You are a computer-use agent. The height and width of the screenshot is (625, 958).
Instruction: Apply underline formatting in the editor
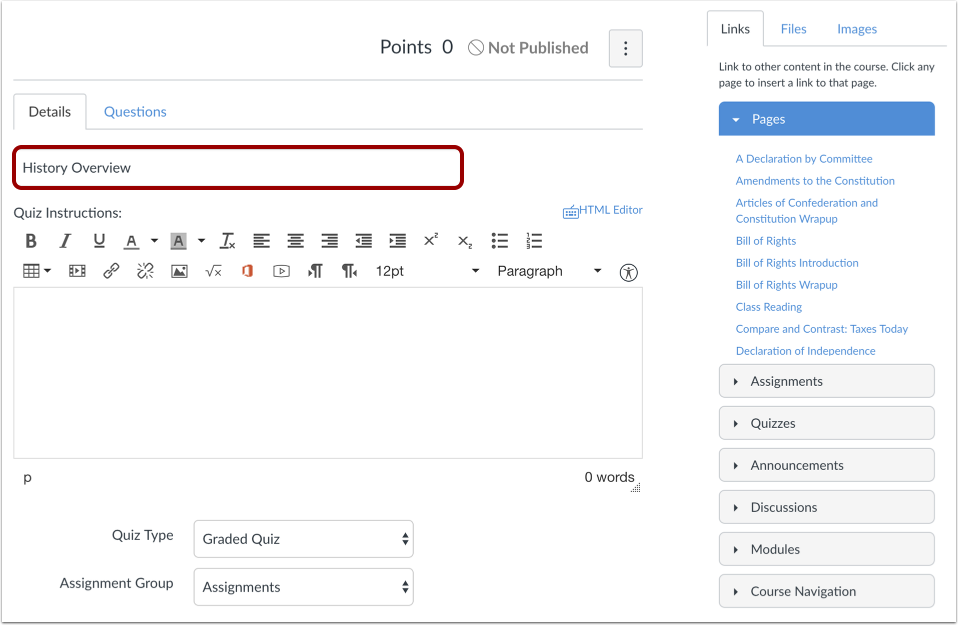click(x=99, y=241)
